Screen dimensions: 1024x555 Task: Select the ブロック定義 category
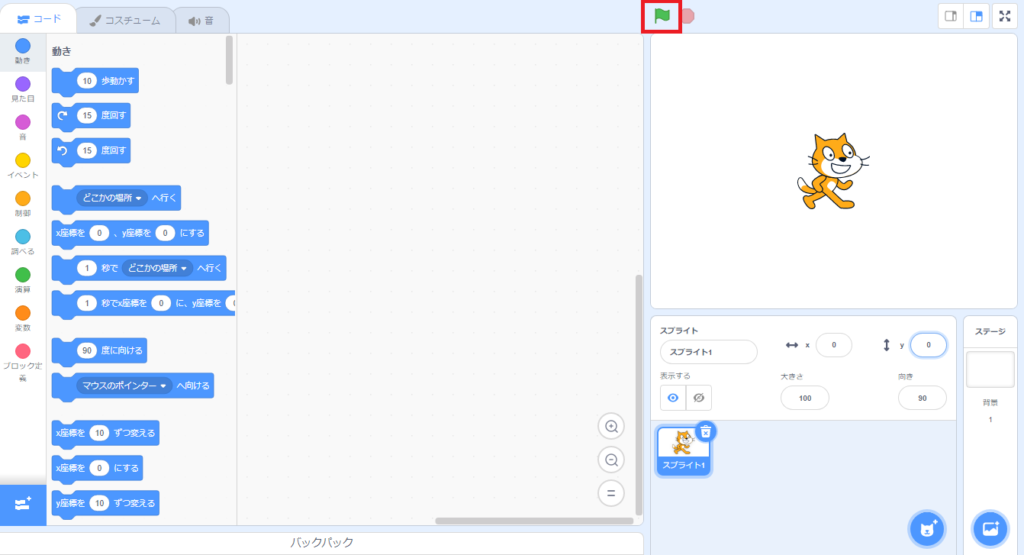(23, 363)
